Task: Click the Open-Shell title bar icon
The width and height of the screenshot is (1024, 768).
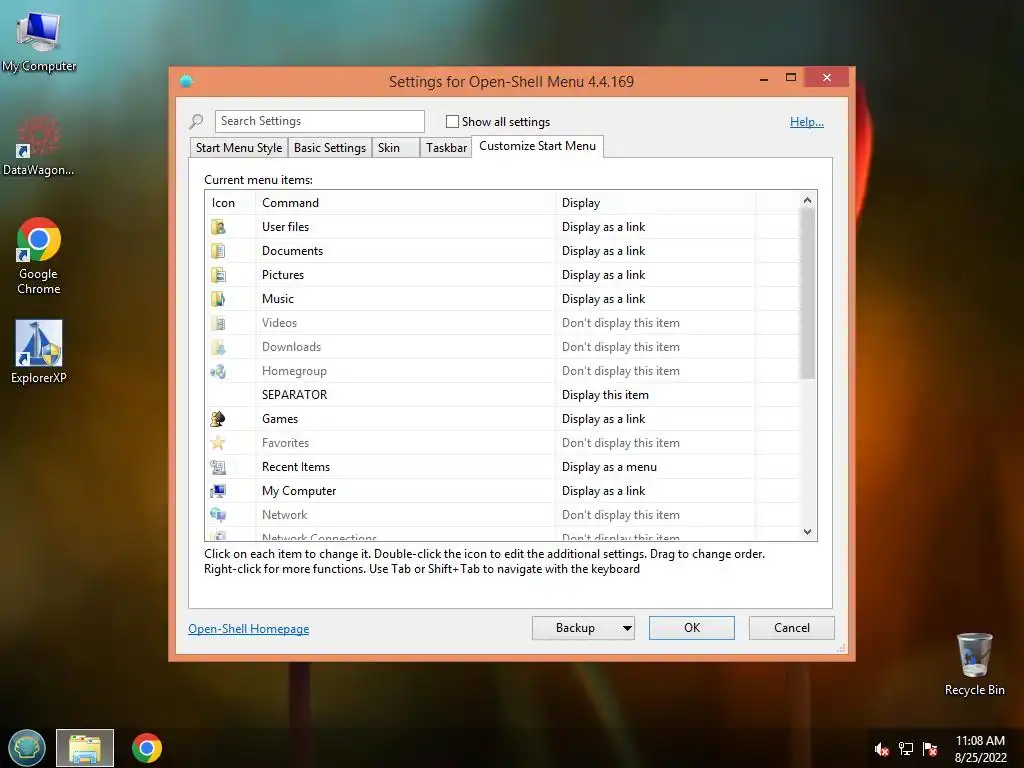Action: 186,82
